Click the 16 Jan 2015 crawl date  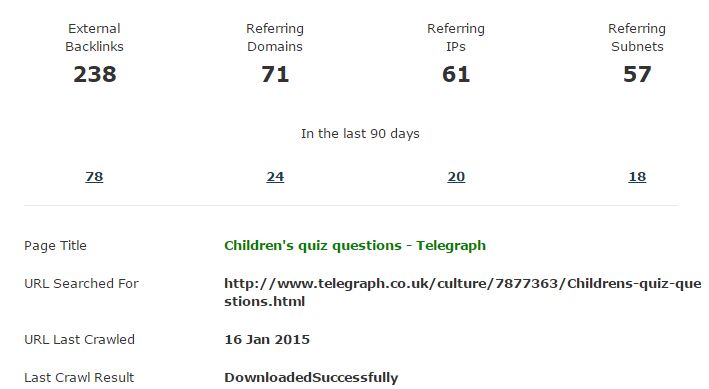(267, 339)
